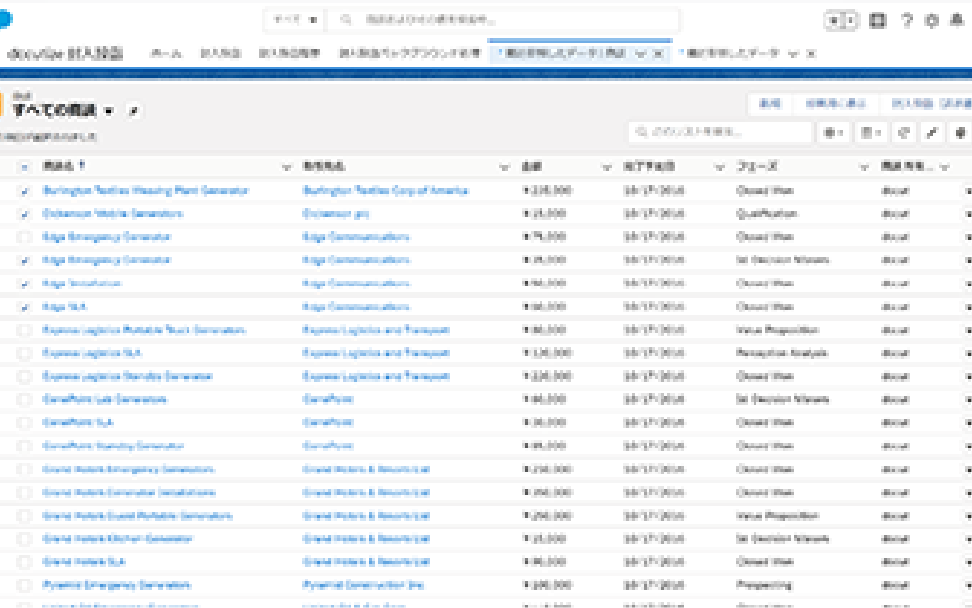Uncheck the Edge SLA row
This screenshot has width=972, height=608.
(x=24, y=307)
